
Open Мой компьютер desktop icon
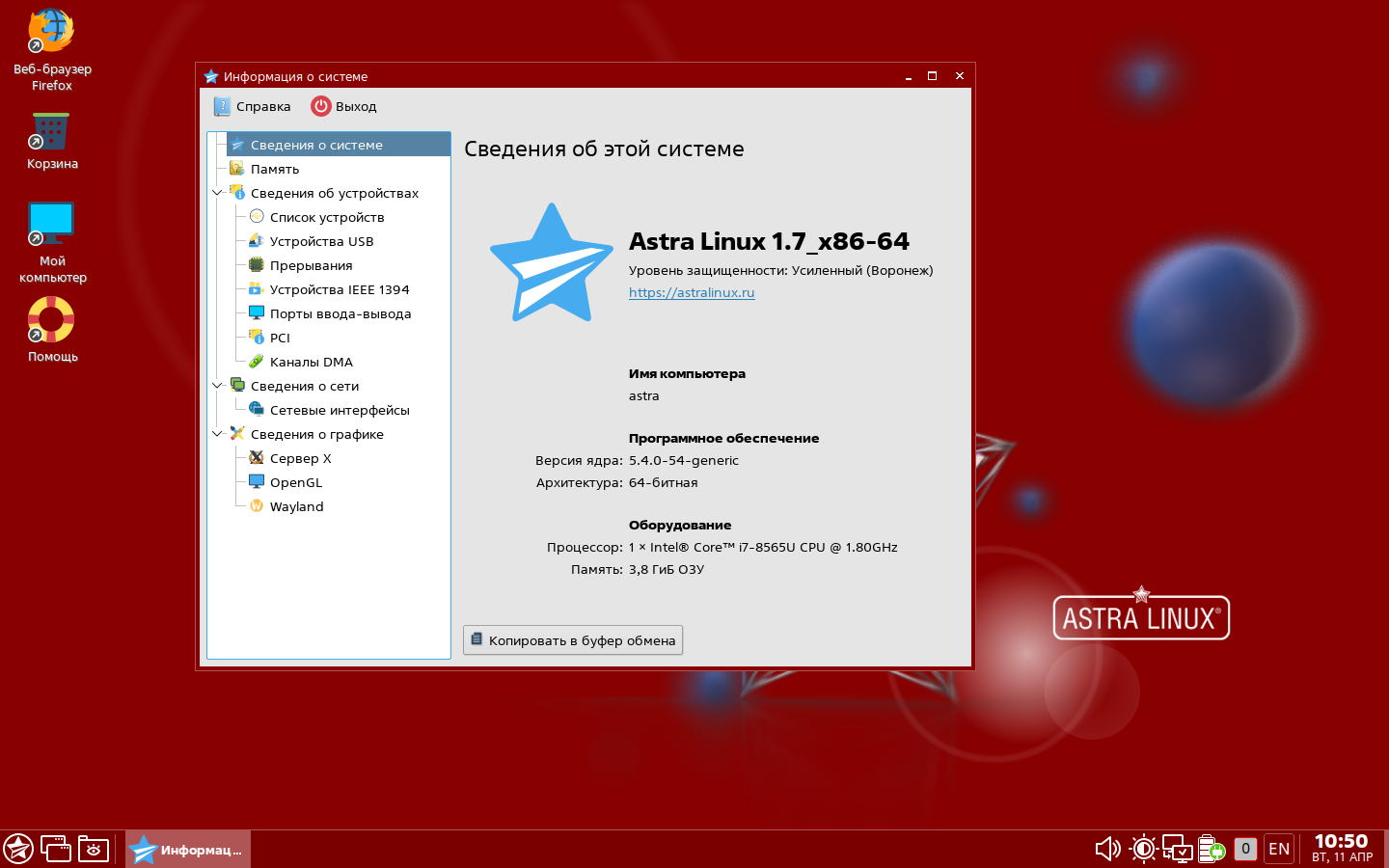coord(52,243)
